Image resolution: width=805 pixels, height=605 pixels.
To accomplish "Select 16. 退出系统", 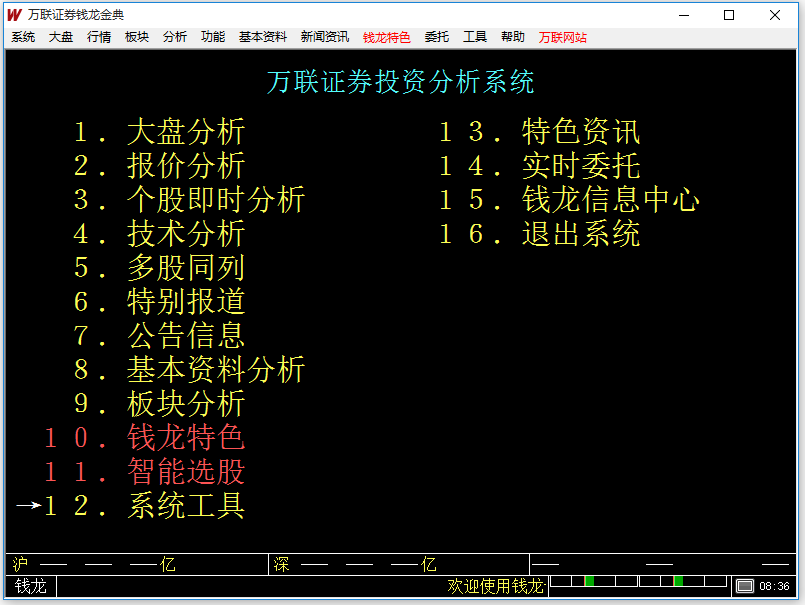I will (x=540, y=234).
